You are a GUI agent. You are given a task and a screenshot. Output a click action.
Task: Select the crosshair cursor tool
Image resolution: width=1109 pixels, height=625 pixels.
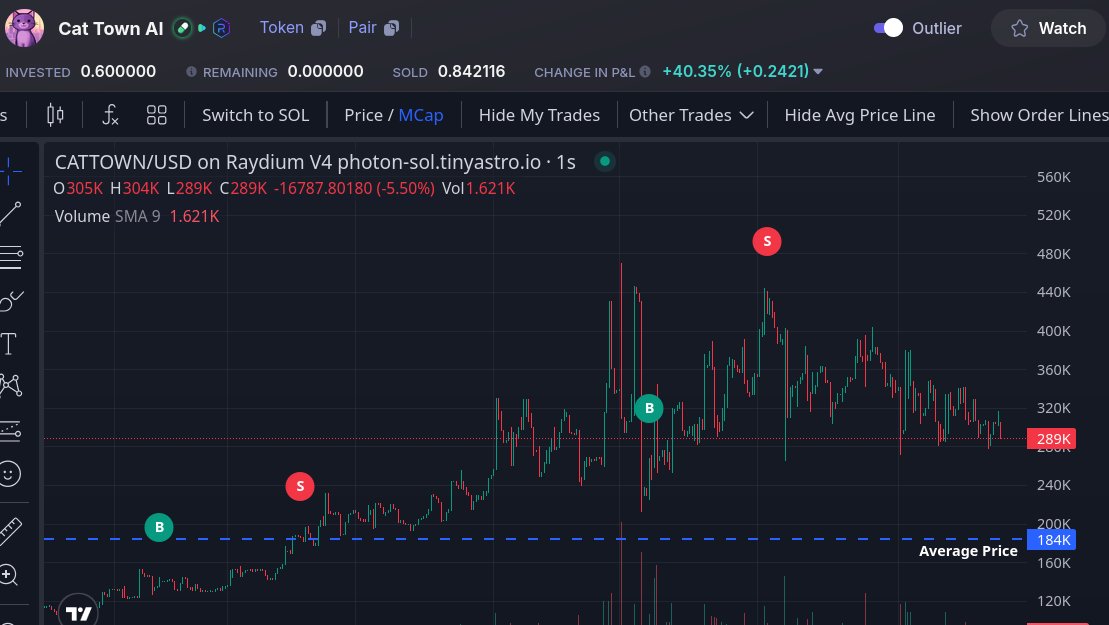click(x=10, y=170)
